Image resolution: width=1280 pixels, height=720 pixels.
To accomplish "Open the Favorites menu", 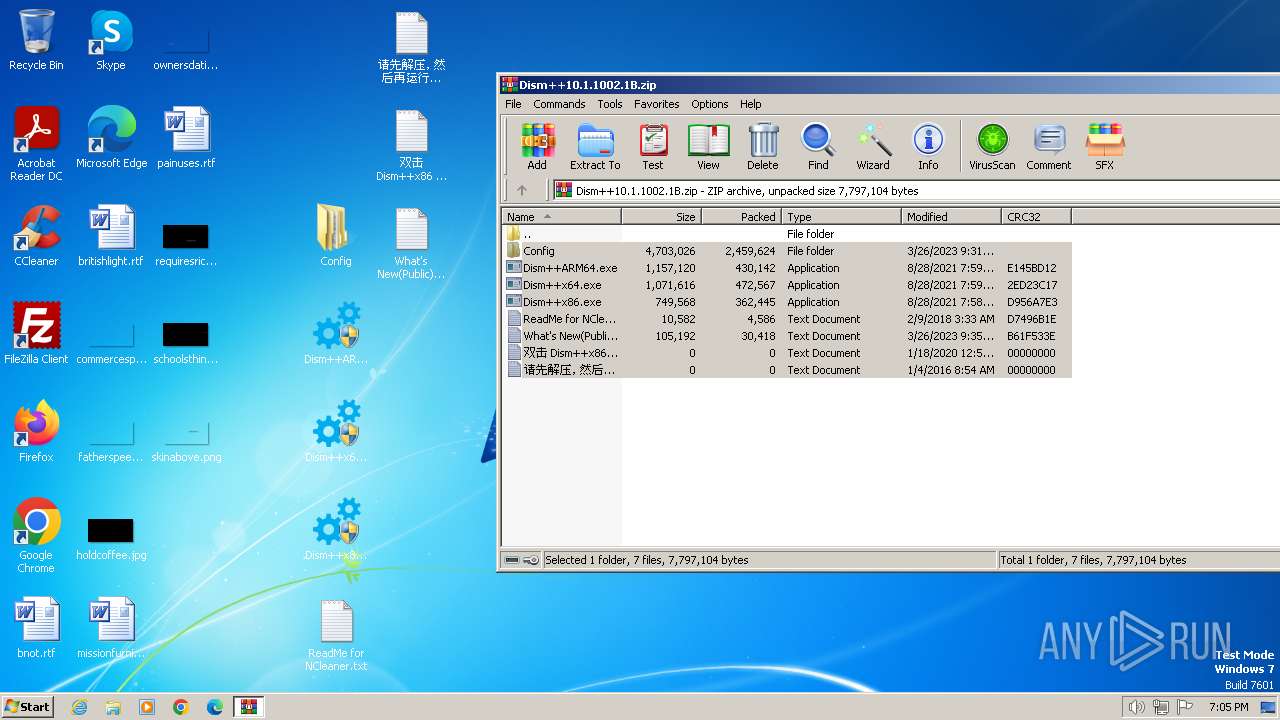I will tap(657, 104).
